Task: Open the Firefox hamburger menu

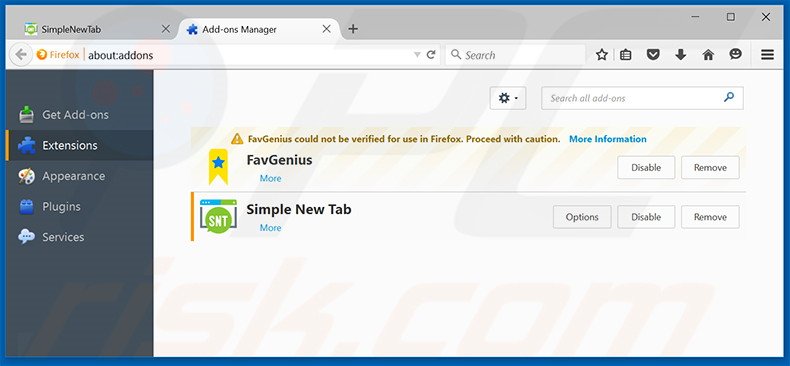Action: coord(767,54)
